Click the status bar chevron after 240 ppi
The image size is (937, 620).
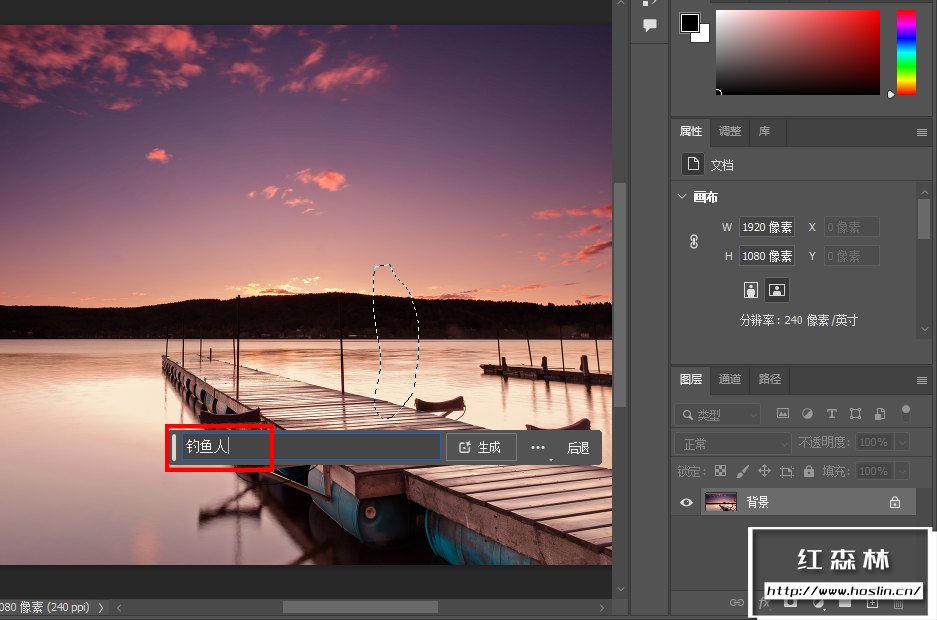(100, 607)
